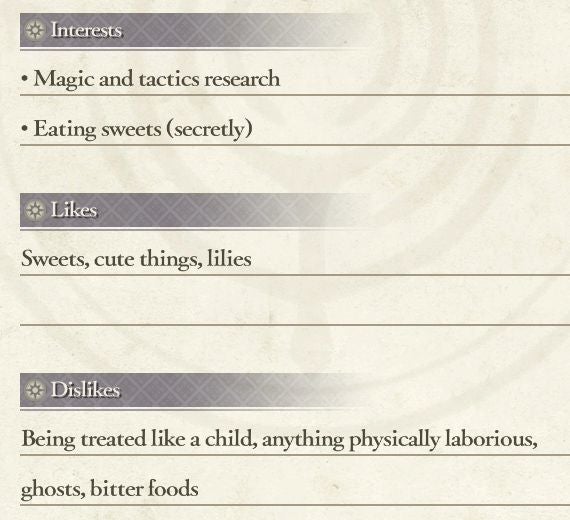Click the emblem icon beside Interests
570x520 pixels.
(x=35, y=30)
